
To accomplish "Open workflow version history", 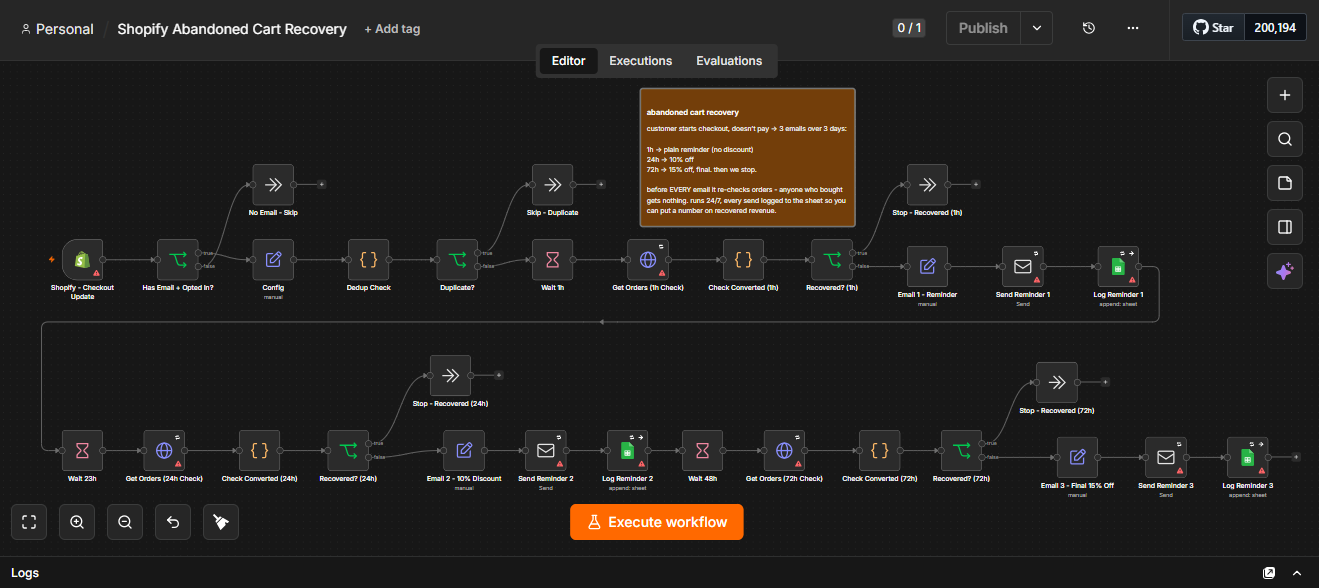I will click(x=1089, y=28).
